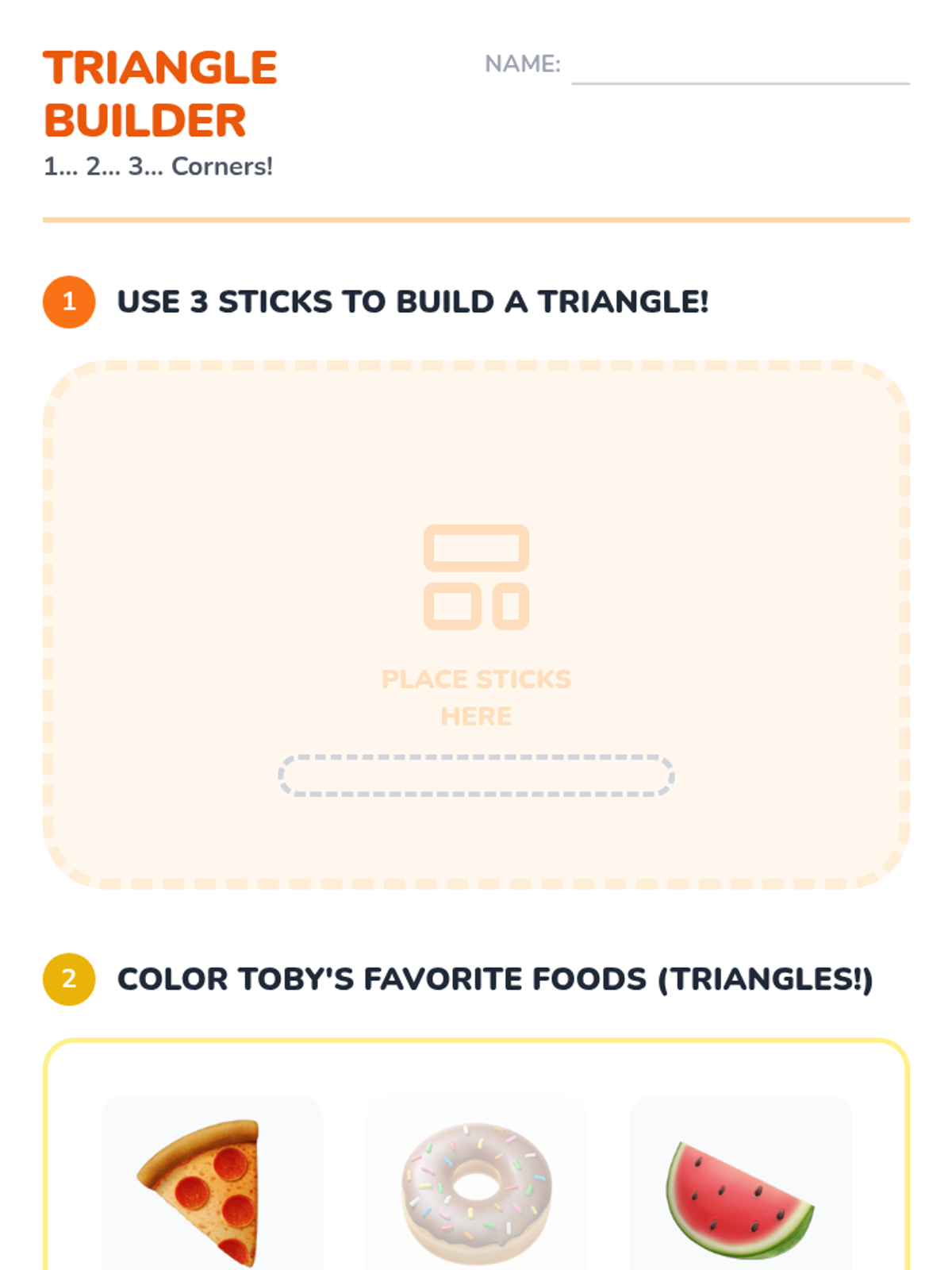Click the orange number 1 badge
This screenshot has height=1270, width=952.
(69, 302)
